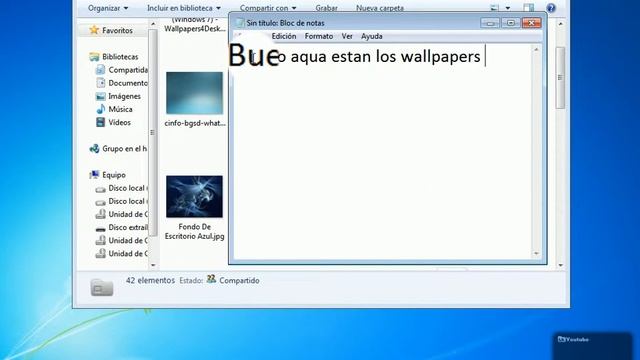Click the Grabar toolbar button
Viewport: 640px width, 360px height.
[326, 8]
